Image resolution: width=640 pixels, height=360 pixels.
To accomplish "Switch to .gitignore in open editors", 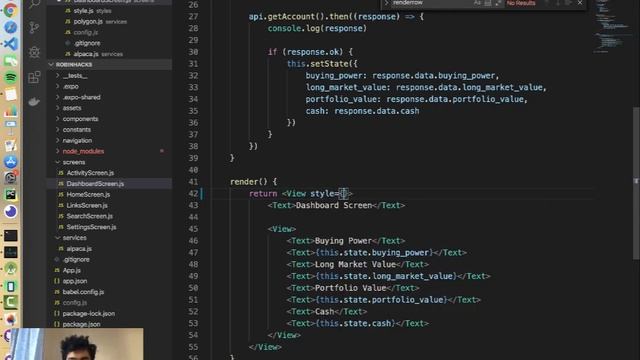I will (110, 43).
